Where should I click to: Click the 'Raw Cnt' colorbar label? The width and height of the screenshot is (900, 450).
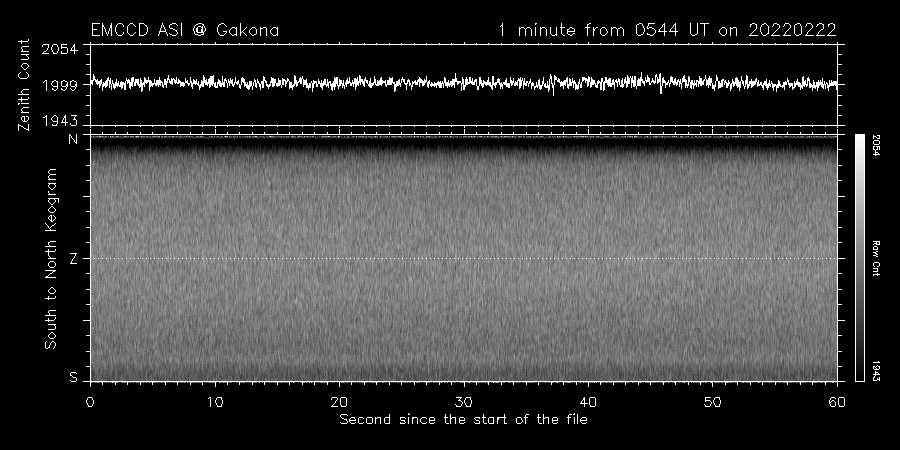[x=876, y=258]
